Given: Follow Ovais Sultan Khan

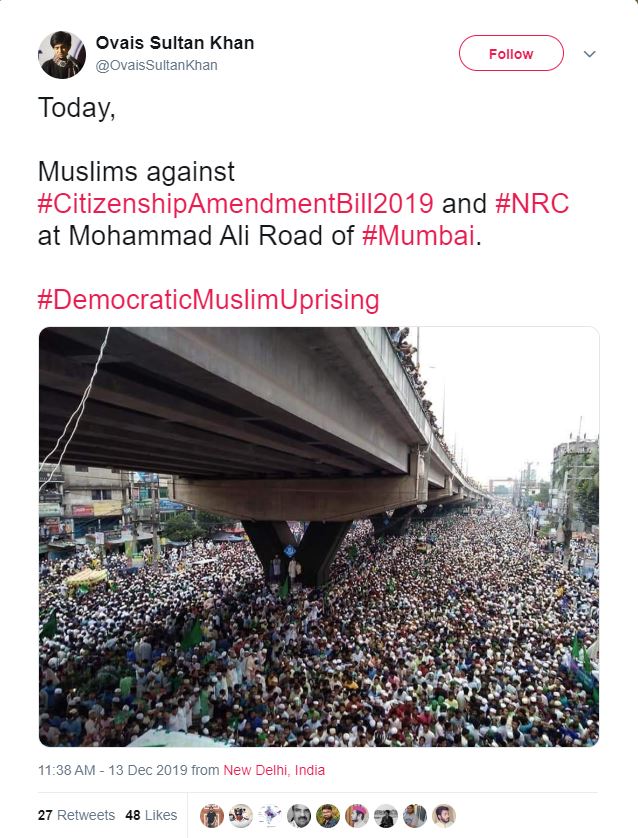Looking at the screenshot, I should tap(510, 54).
